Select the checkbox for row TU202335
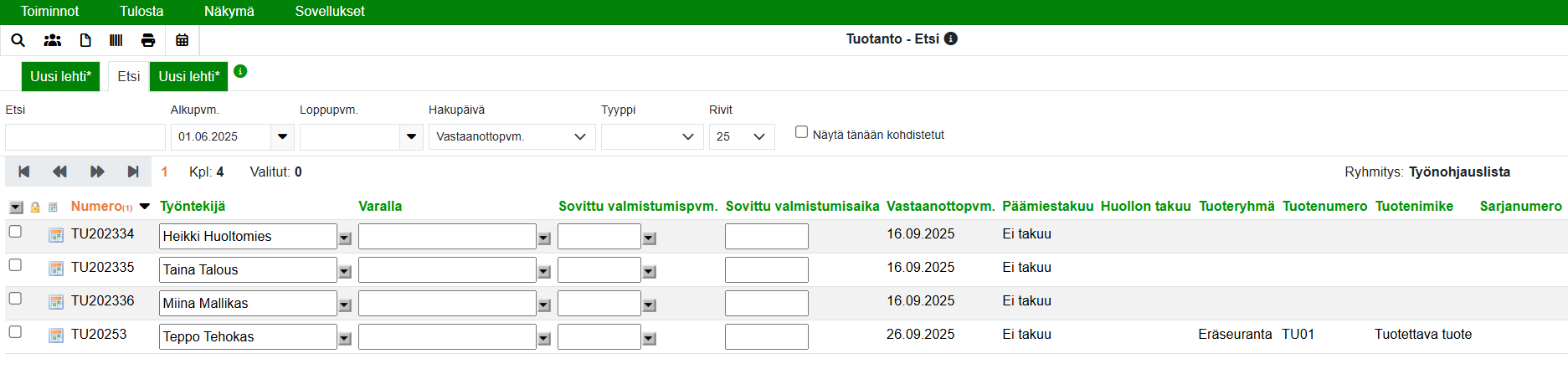 pos(15,265)
